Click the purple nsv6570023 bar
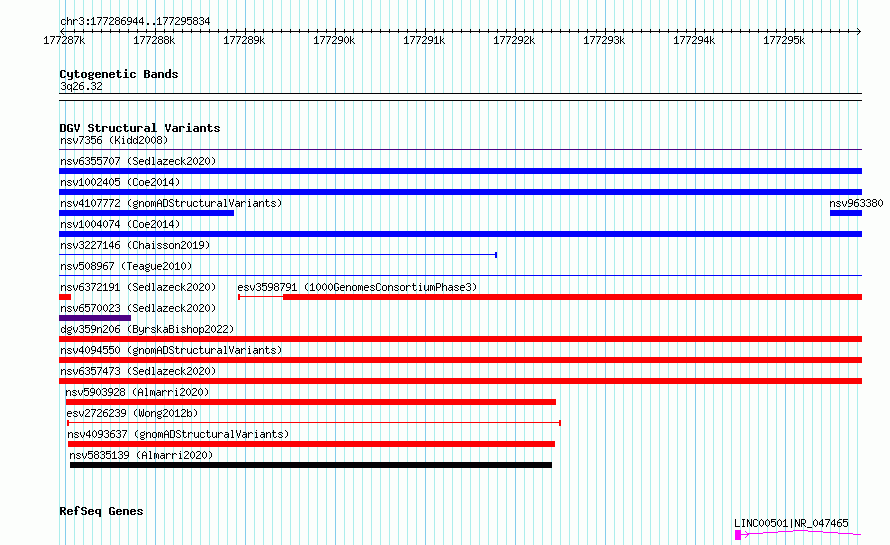 pos(95,318)
